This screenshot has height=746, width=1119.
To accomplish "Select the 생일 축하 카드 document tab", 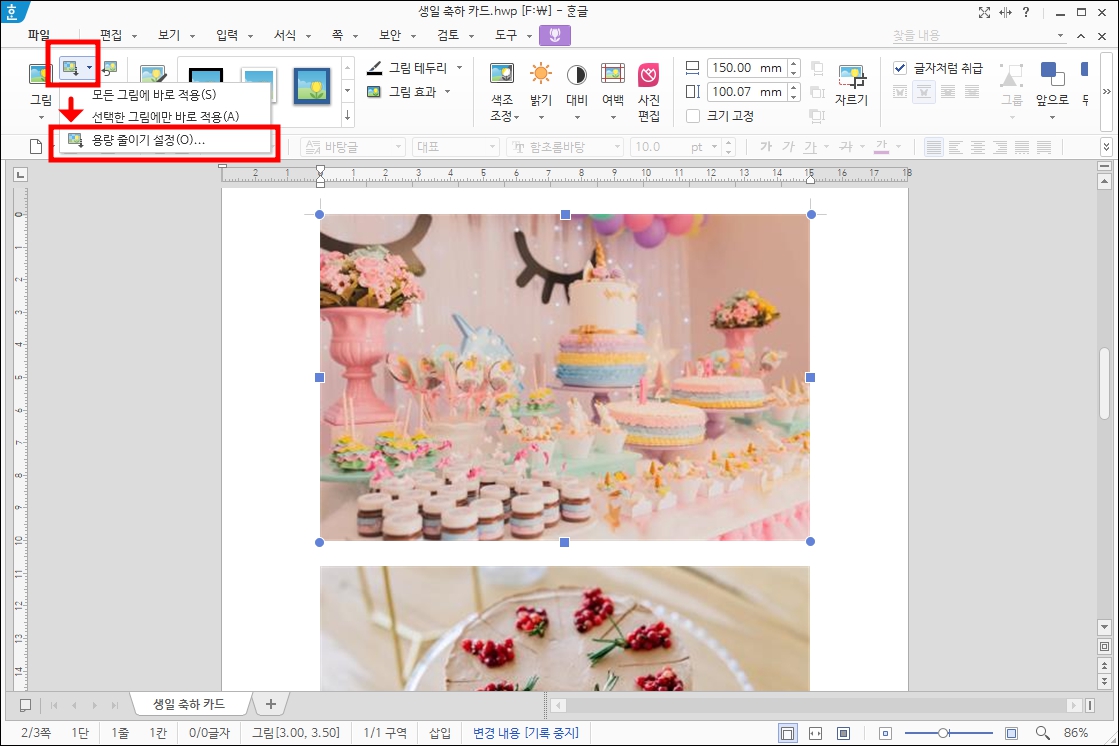I will (x=189, y=704).
